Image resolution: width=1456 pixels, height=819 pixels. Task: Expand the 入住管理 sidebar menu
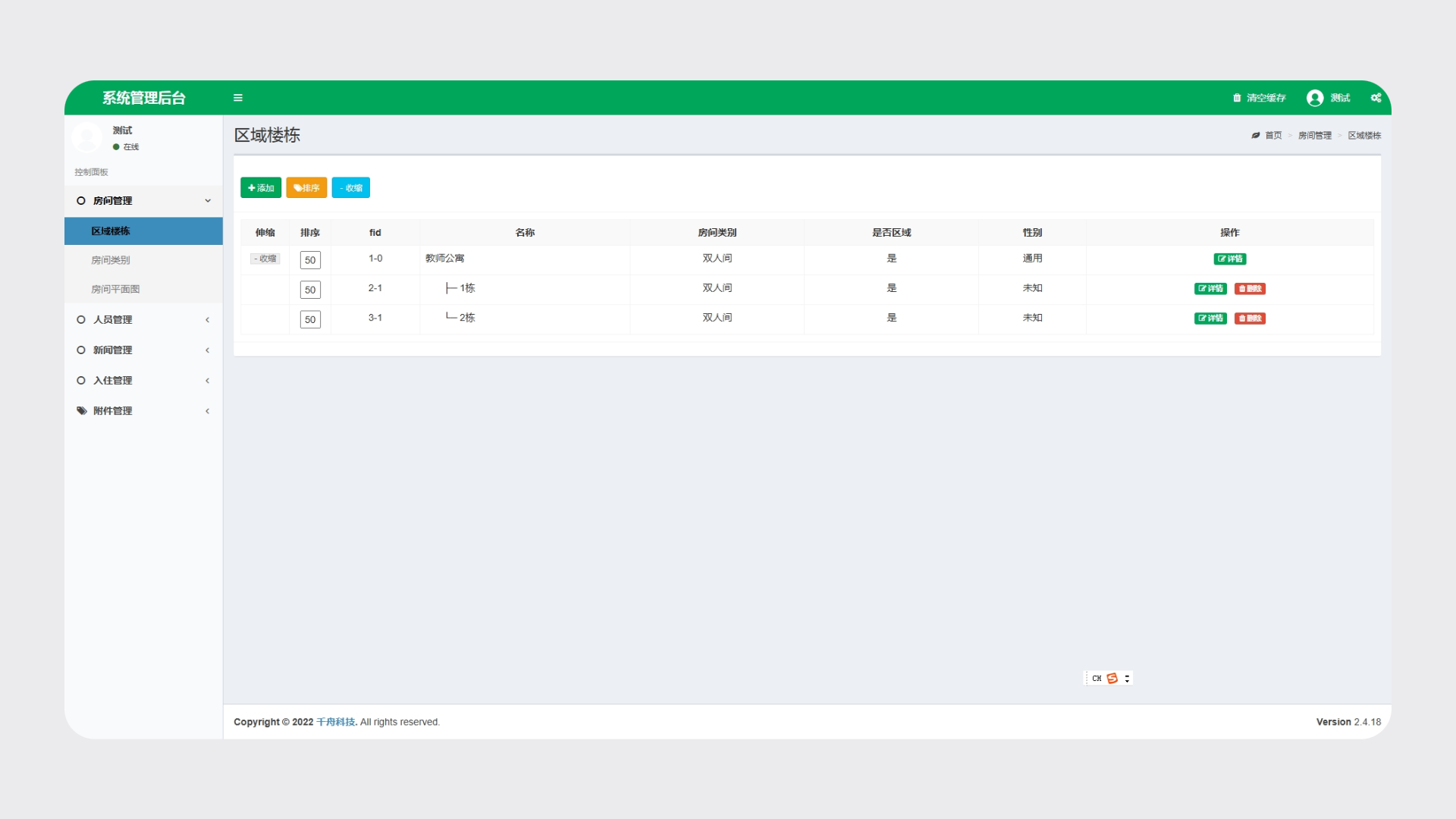tap(143, 381)
